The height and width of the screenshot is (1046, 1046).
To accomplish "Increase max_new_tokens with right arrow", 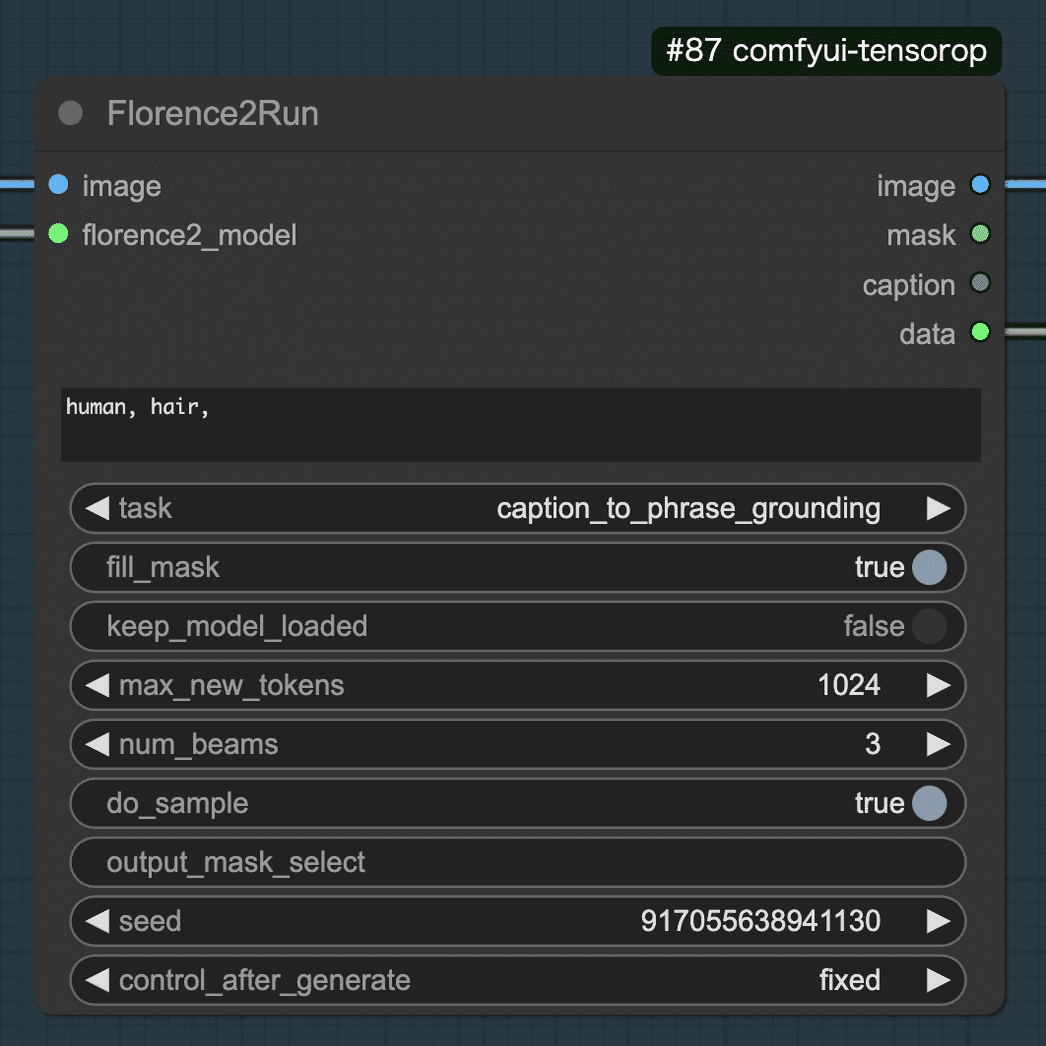I will (x=938, y=685).
